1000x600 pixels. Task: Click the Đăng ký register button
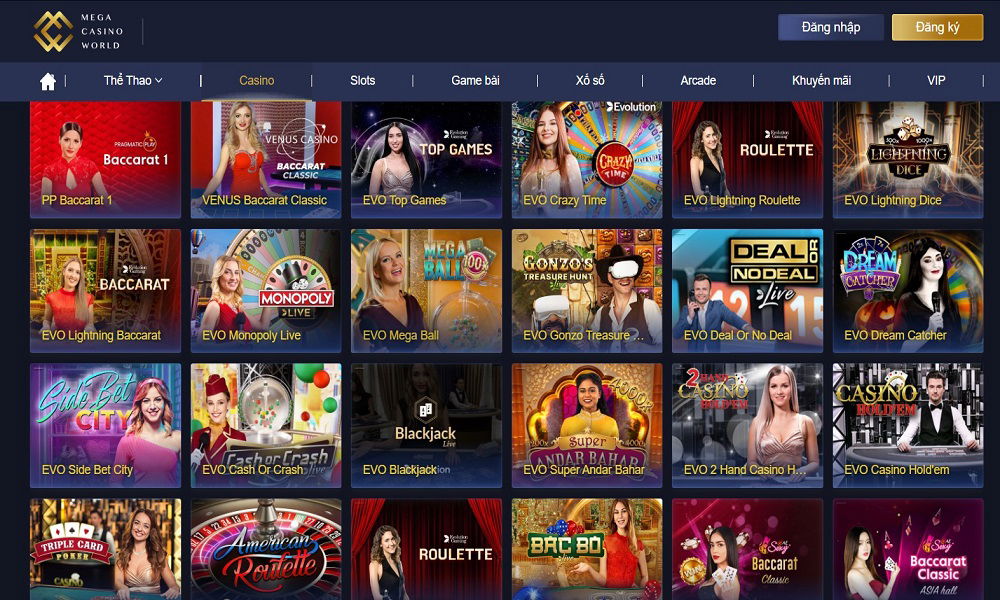[937, 27]
